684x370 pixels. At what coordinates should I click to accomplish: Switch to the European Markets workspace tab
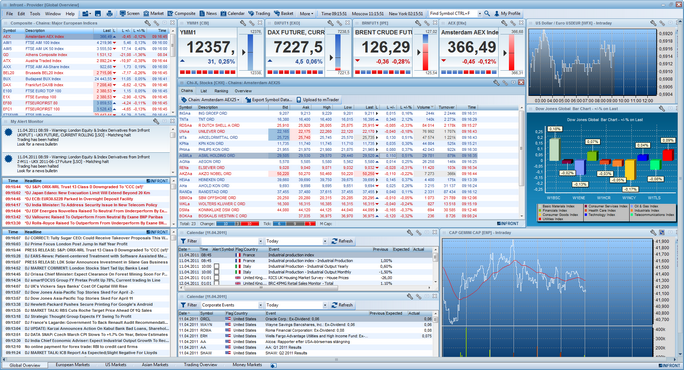click(x=72, y=365)
